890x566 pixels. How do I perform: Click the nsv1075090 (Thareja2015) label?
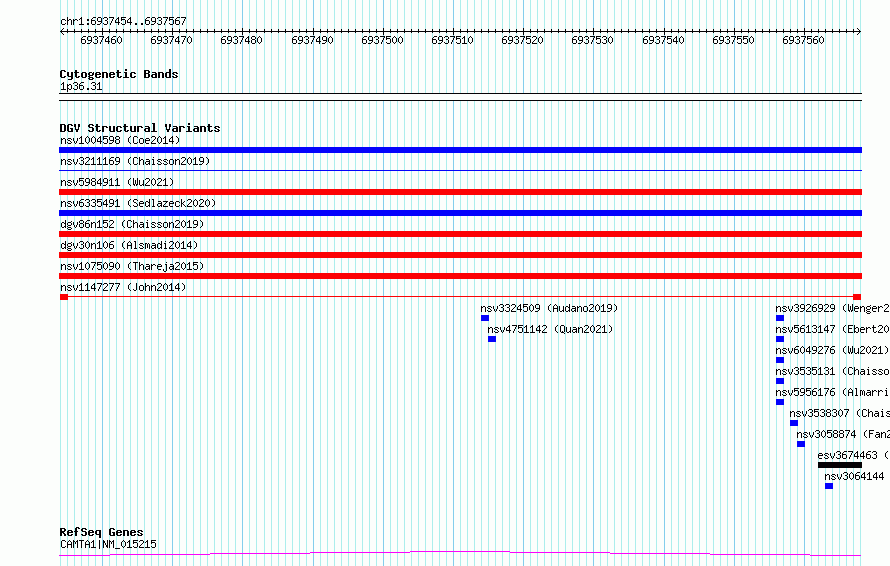point(132,266)
